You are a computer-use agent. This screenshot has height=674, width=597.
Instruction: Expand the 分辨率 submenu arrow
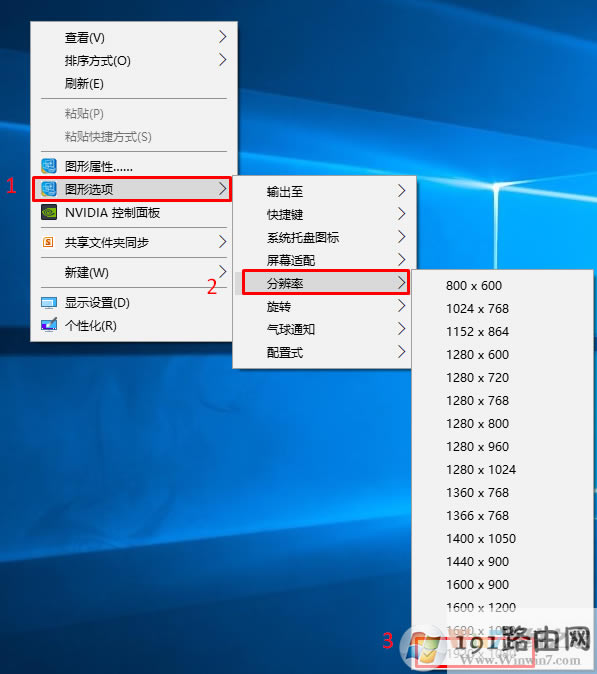(x=401, y=283)
